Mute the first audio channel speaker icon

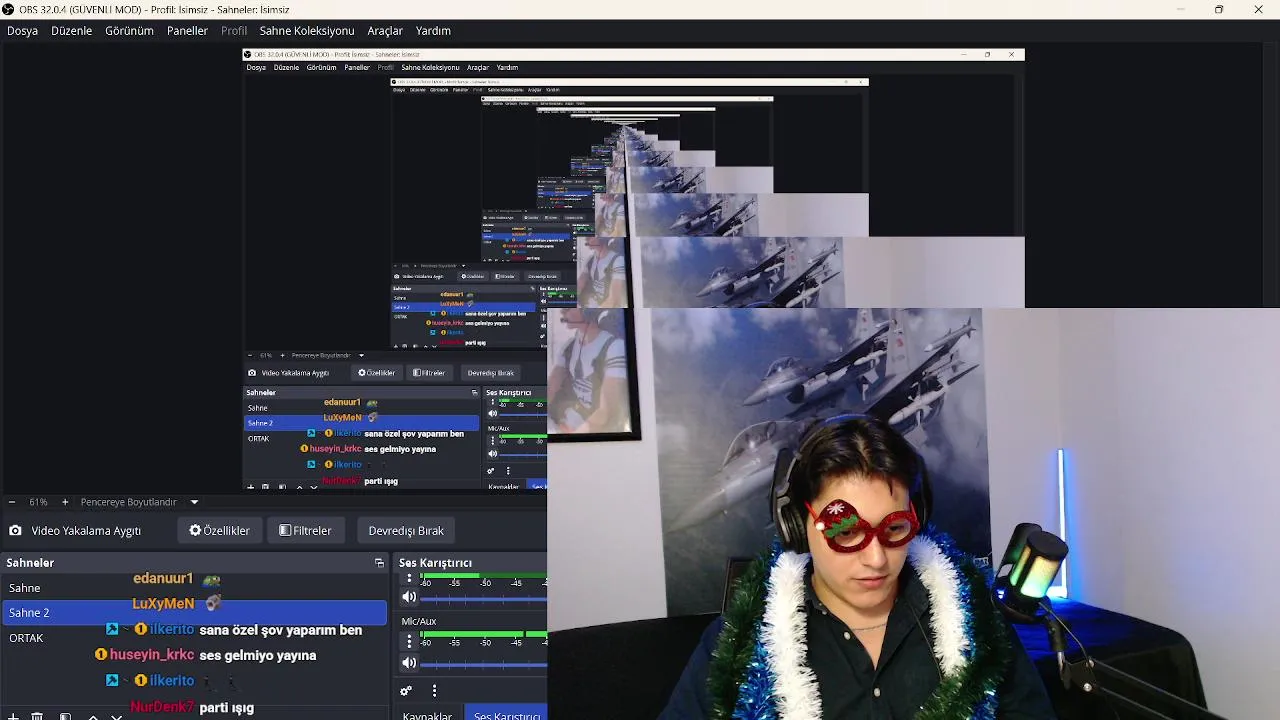[x=409, y=597]
